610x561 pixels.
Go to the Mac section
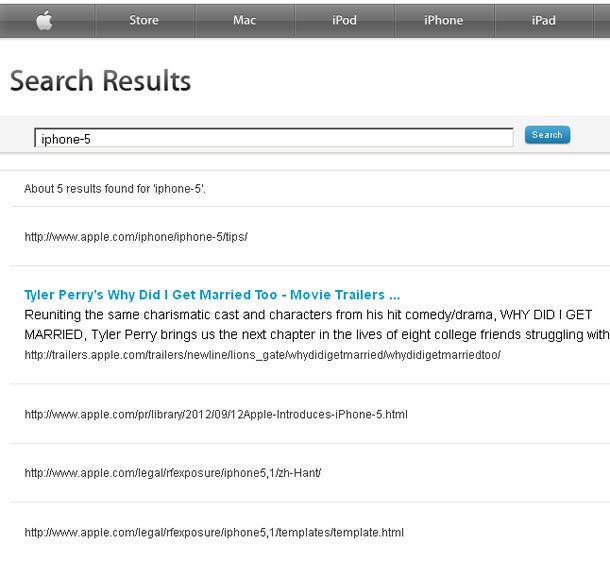(244, 20)
